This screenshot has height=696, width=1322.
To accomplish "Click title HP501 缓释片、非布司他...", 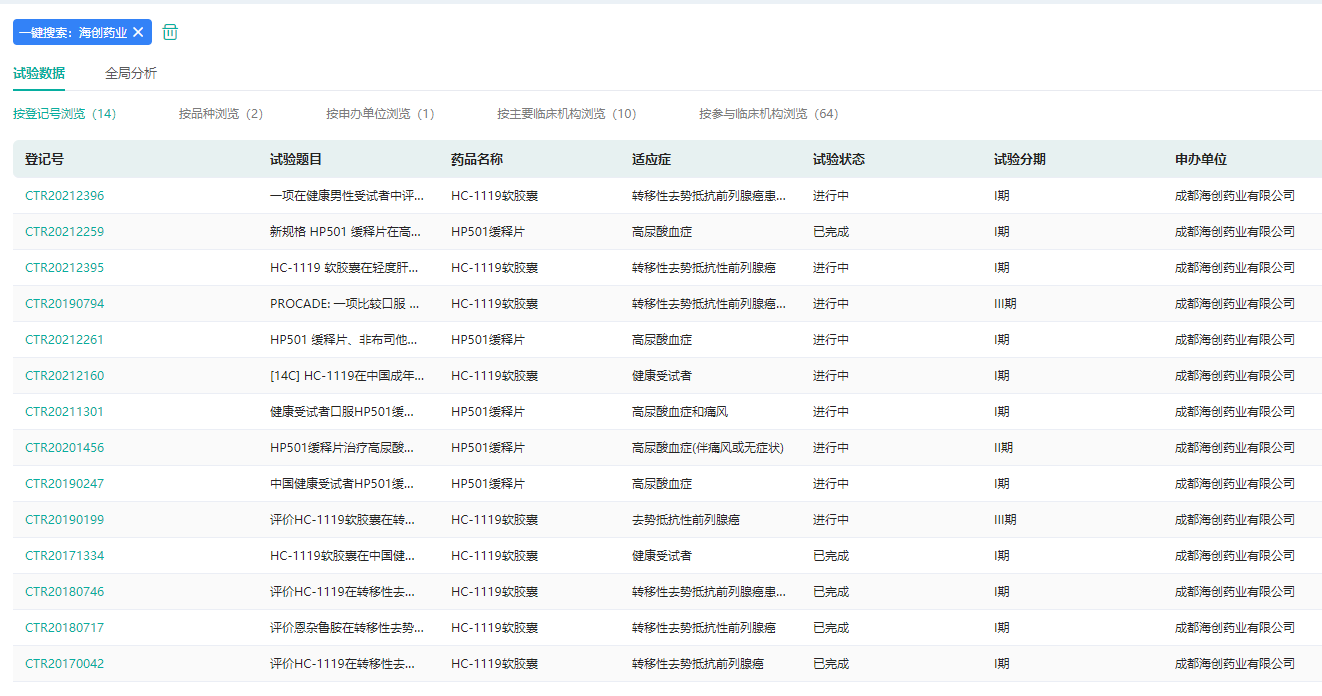I will 345,340.
